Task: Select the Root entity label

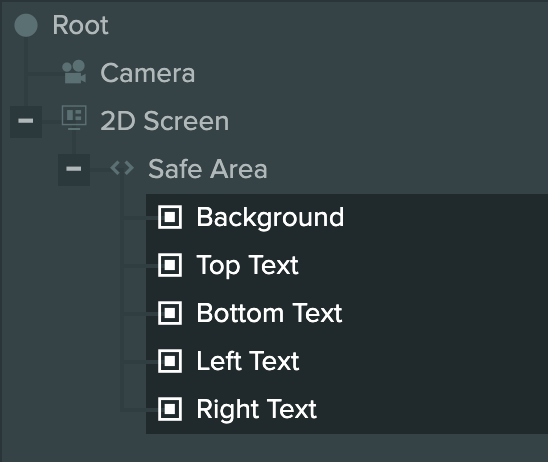Action: coord(80,25)
